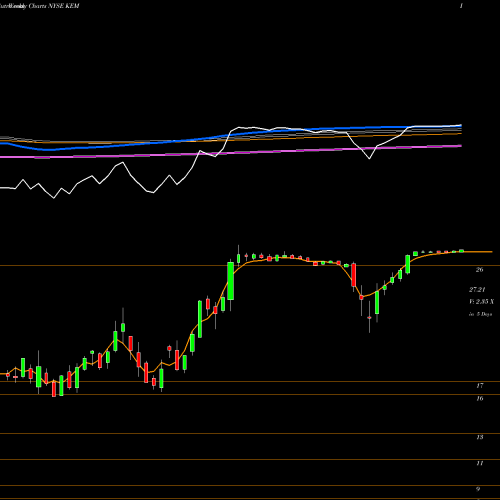Click the volume text starting with 'V:'

tap(481, 302)
